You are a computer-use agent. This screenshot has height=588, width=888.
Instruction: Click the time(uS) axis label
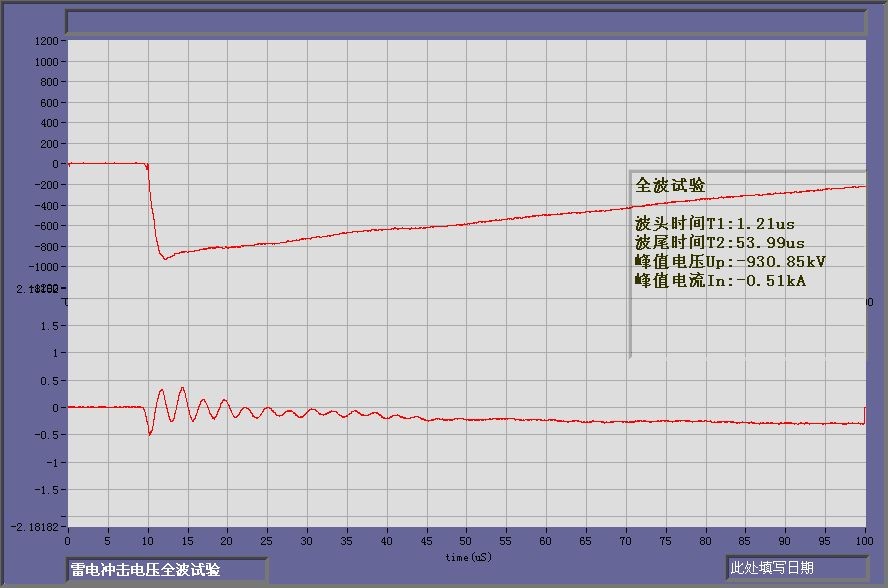pos(468,557)
